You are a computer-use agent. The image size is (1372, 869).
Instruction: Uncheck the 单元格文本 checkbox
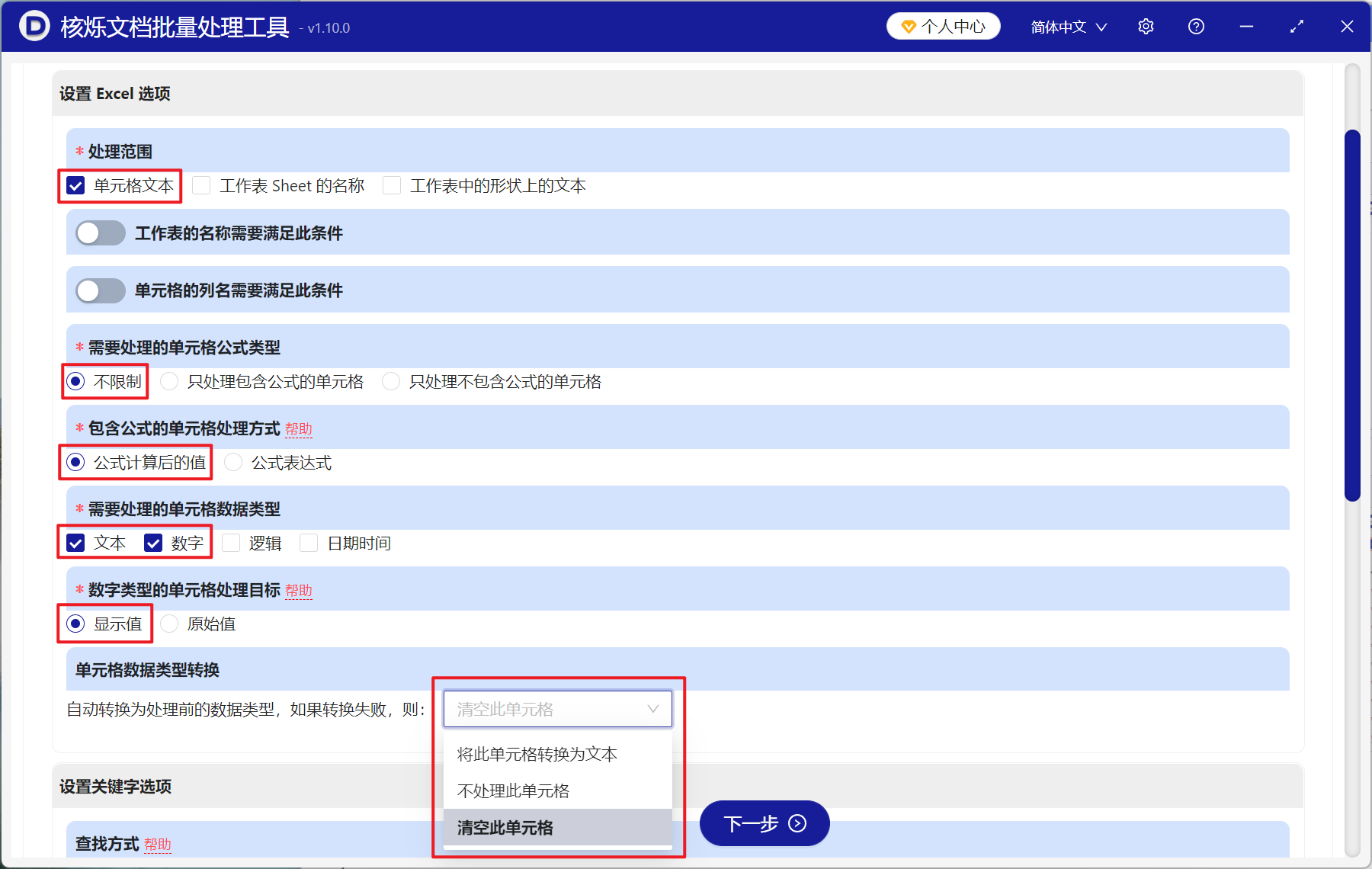(x=74, y=184)
